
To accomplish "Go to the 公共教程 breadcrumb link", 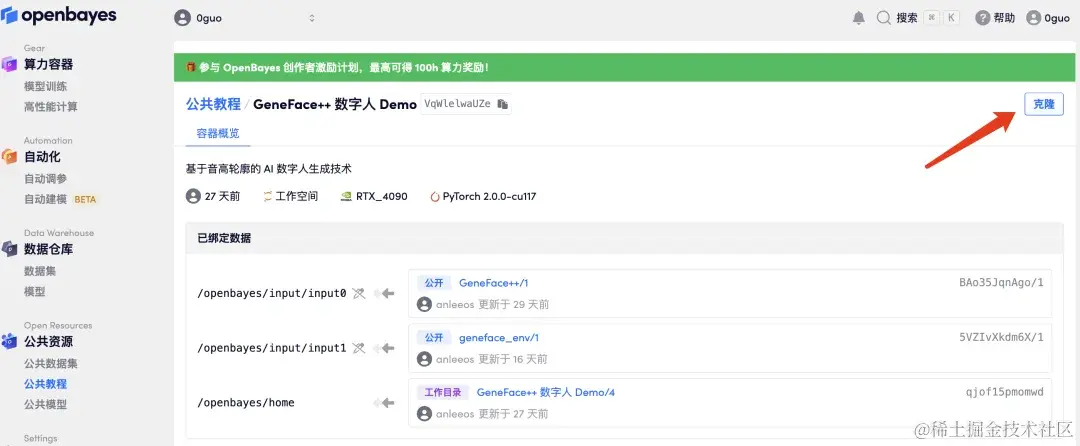I will [214, 104].
